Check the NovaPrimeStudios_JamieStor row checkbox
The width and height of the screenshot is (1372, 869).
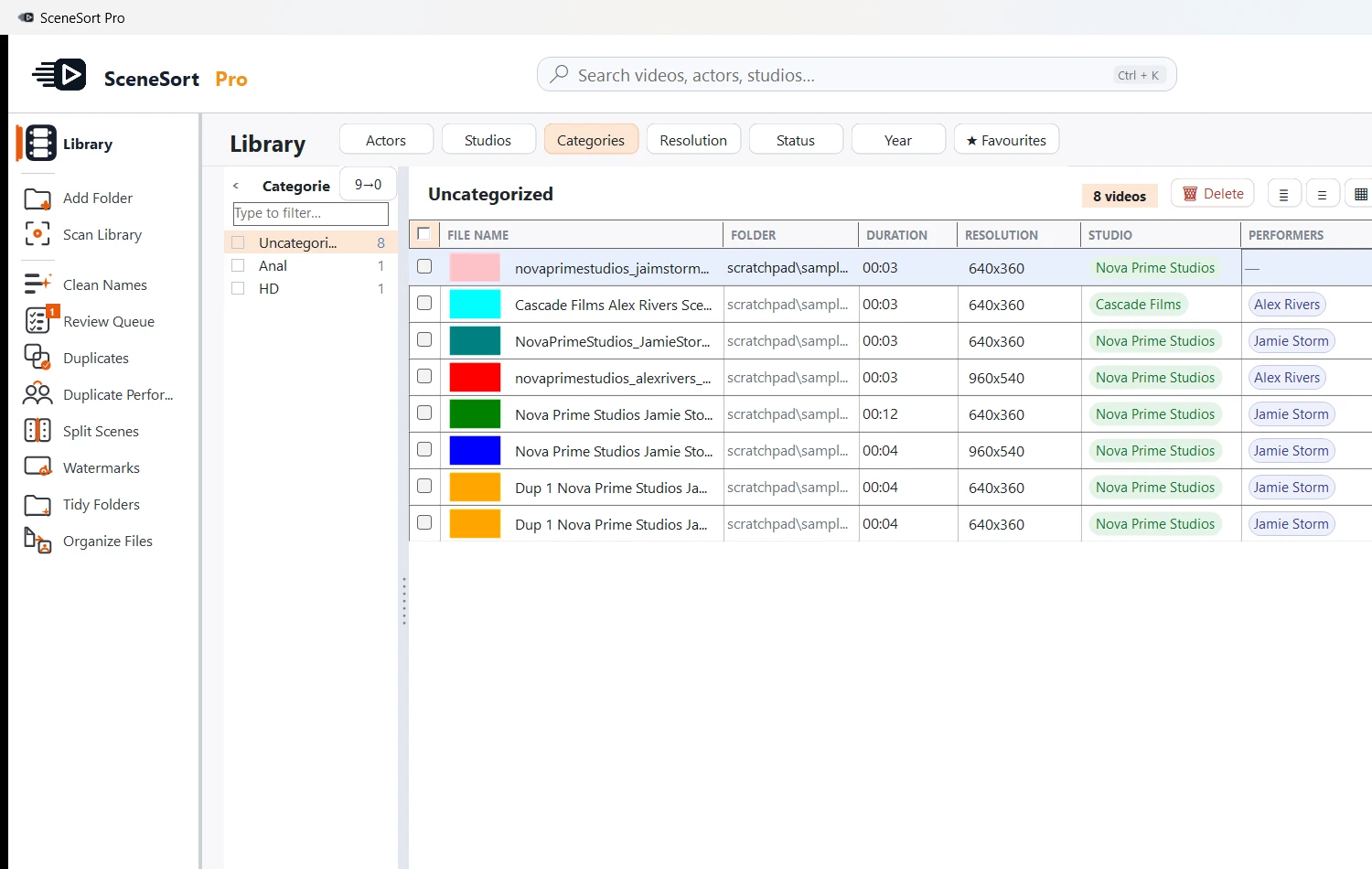point(424,340)
